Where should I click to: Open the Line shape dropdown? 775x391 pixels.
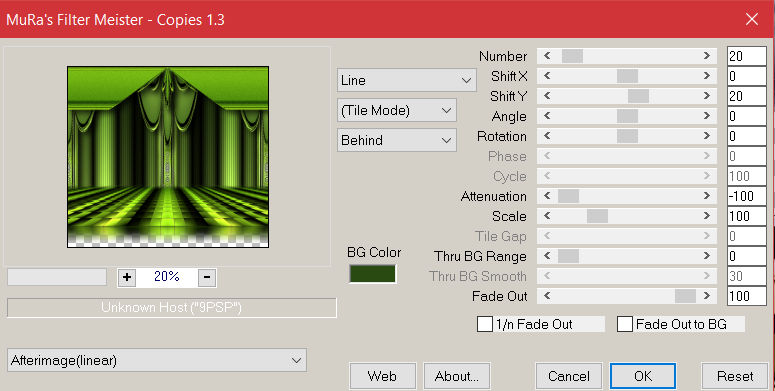[407, 80]
